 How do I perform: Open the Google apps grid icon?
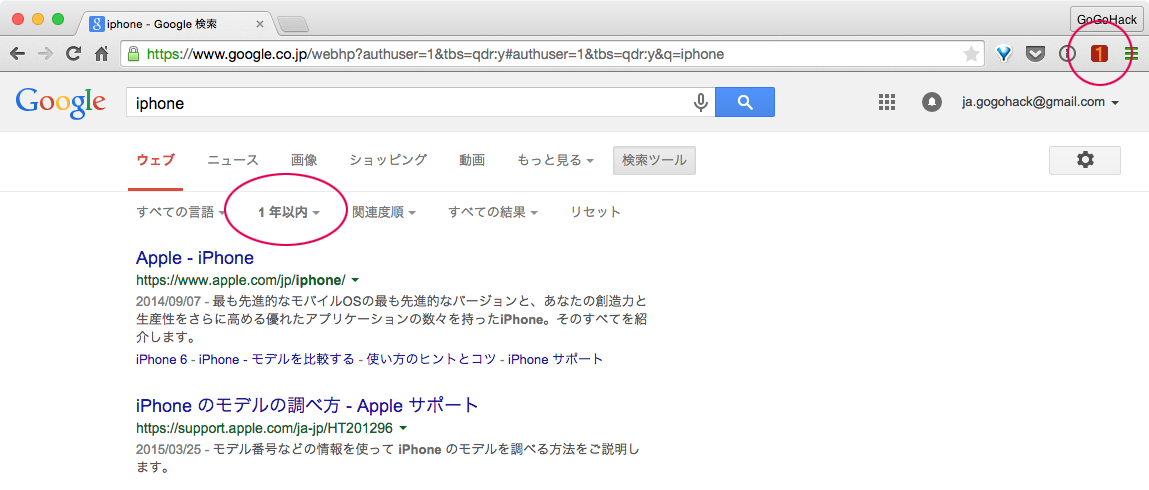[x=887, y=103]
